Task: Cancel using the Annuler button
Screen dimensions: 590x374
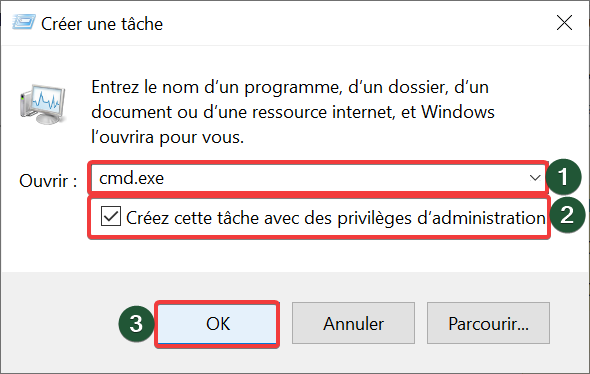Action: click(353, 323)
